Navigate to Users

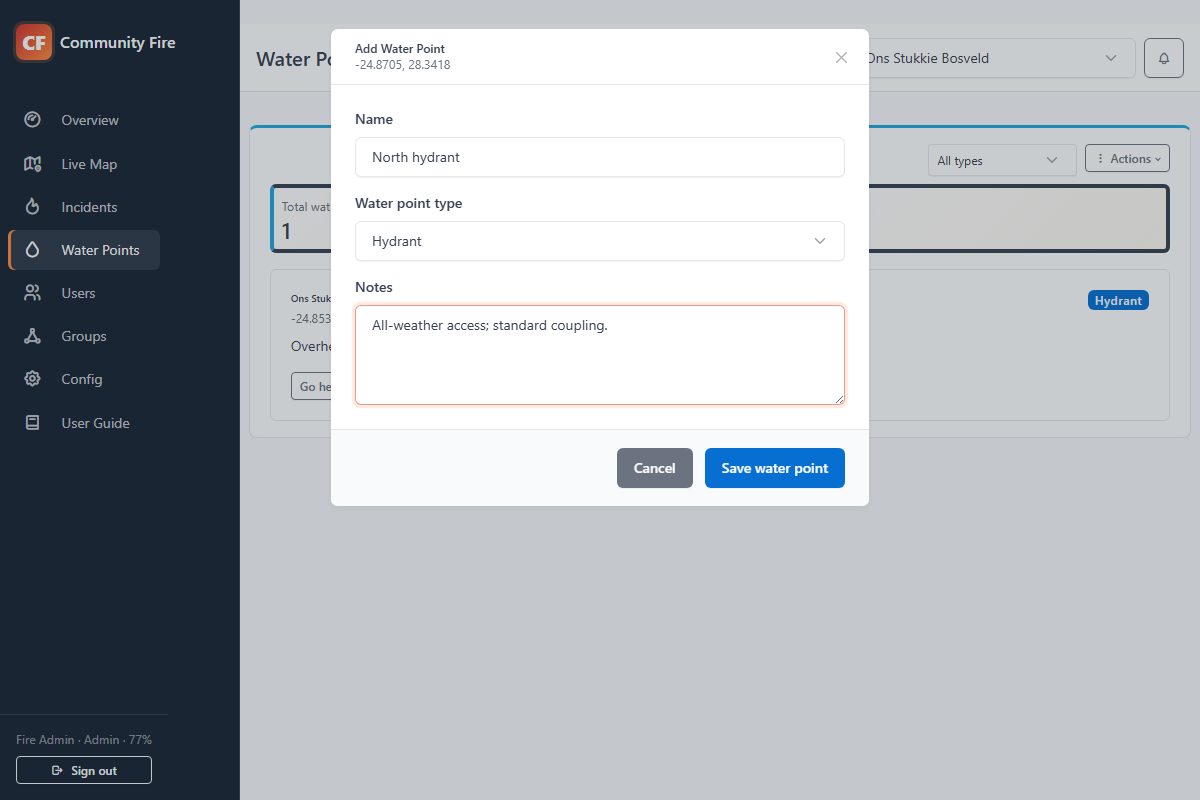pyautogui.click(x=84, y=293)
